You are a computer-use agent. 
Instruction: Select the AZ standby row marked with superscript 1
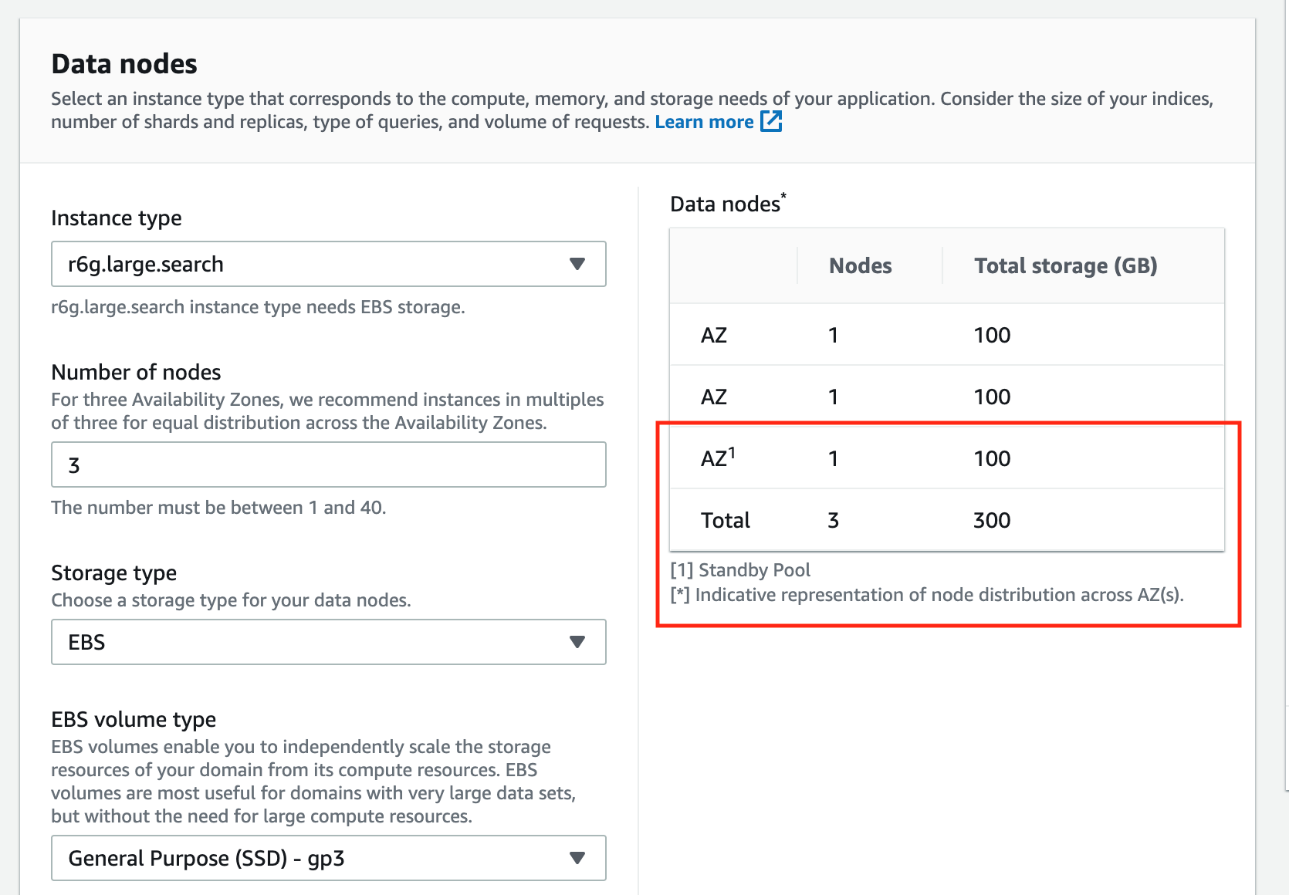pos(717,459)
